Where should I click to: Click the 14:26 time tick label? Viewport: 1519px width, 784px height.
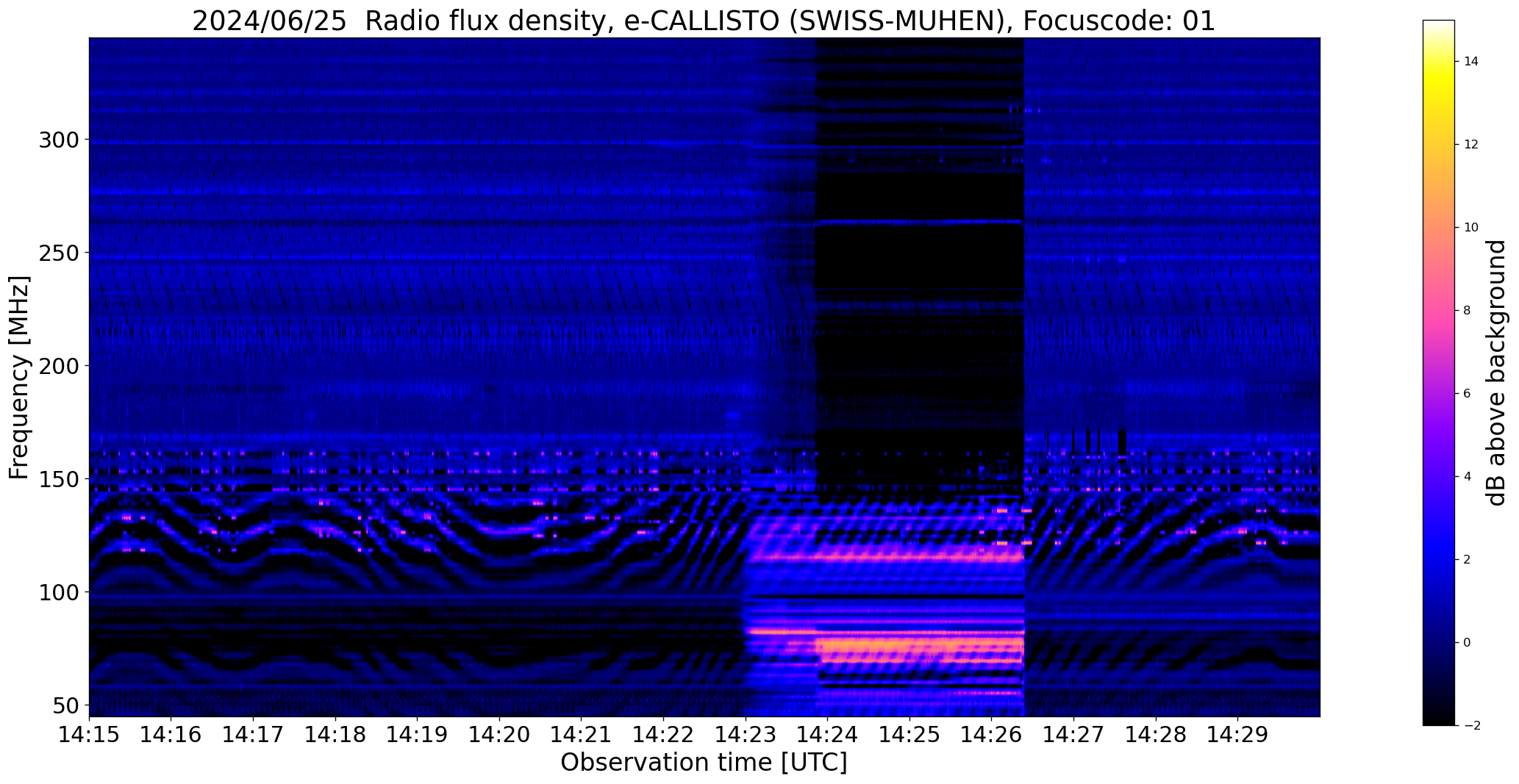point(992,735)
